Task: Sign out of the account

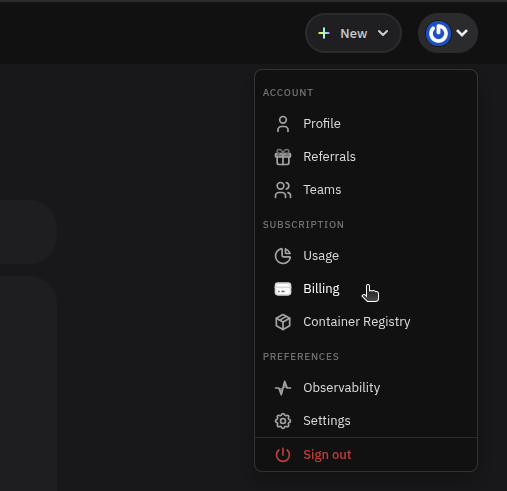Action: tap(366, 455)
